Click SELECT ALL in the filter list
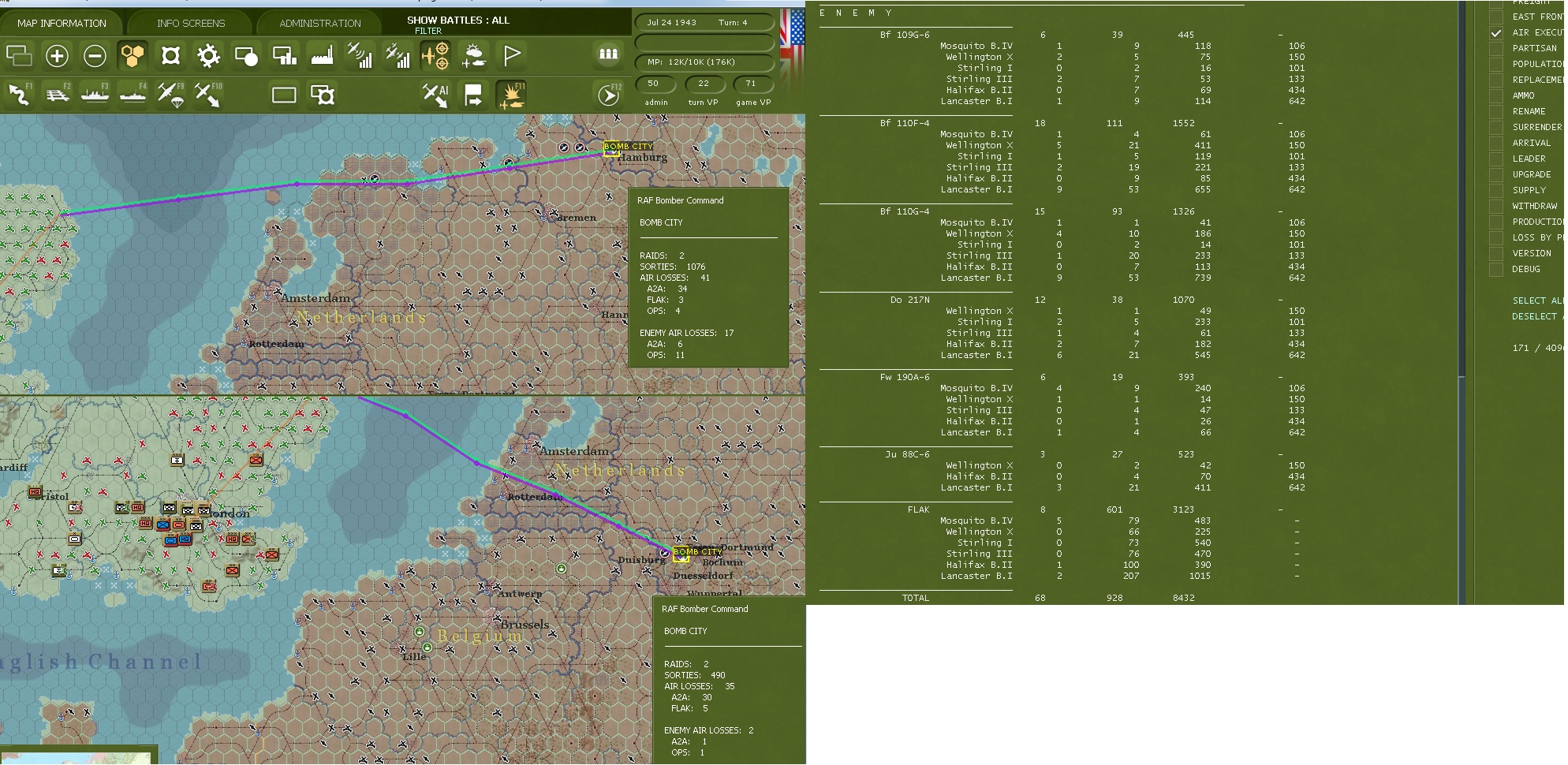1568x765 pixels. pos(1537,300)
